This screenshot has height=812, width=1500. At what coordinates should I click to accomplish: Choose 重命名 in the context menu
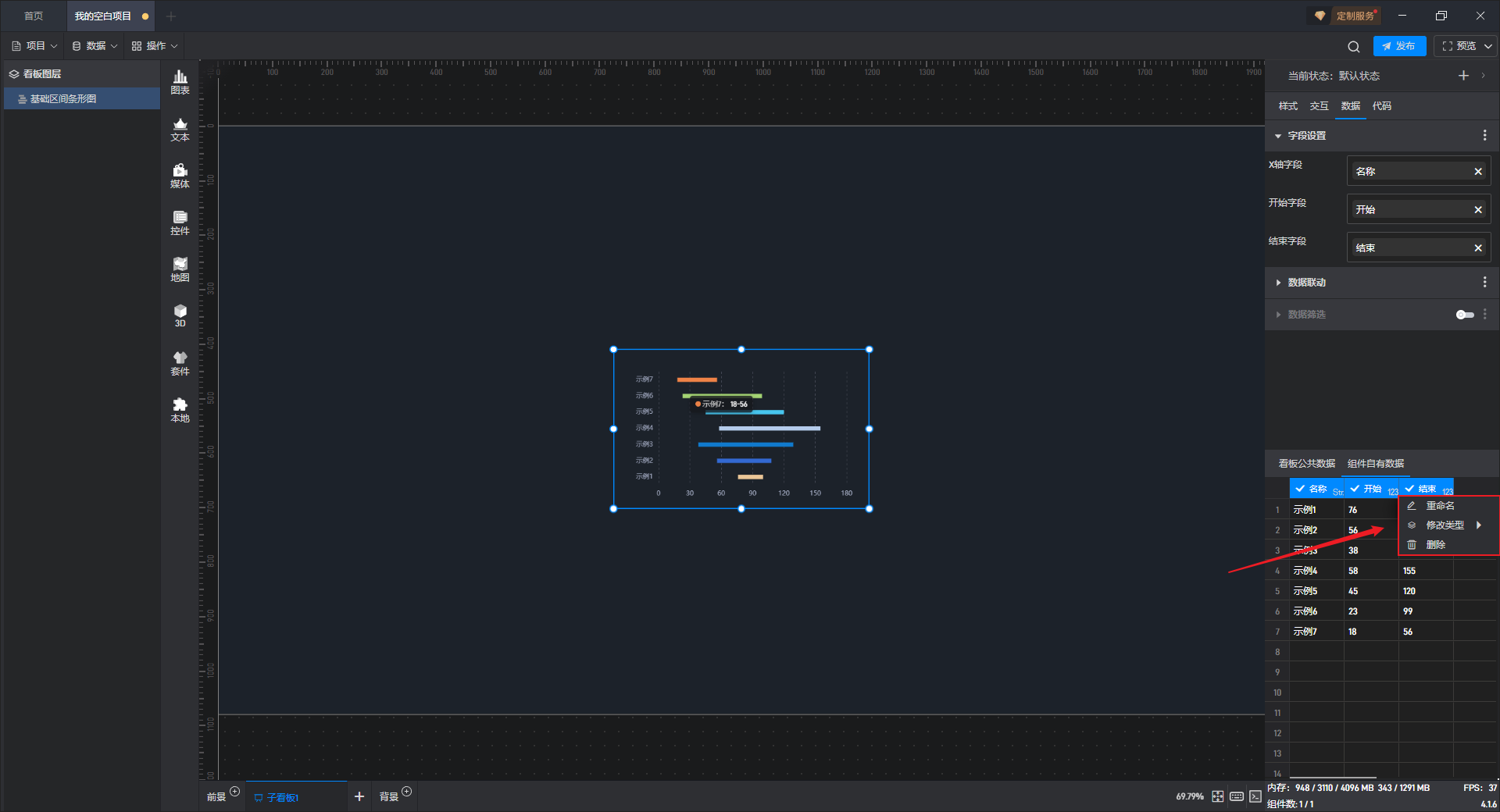pos(1439,506)
